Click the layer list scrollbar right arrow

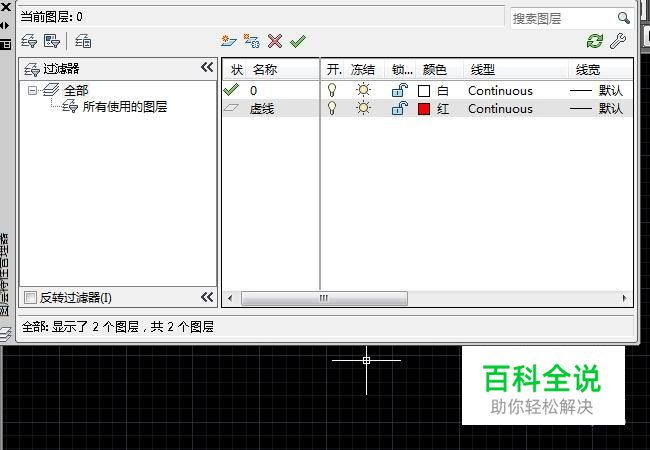[x=625, y=298]
